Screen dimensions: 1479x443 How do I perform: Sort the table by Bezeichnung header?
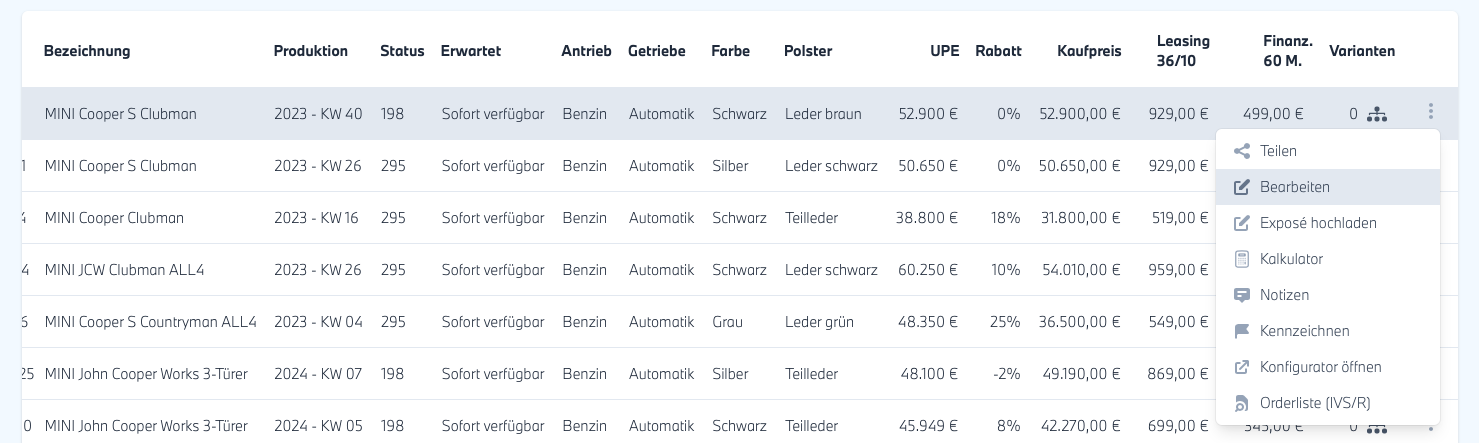87,51
